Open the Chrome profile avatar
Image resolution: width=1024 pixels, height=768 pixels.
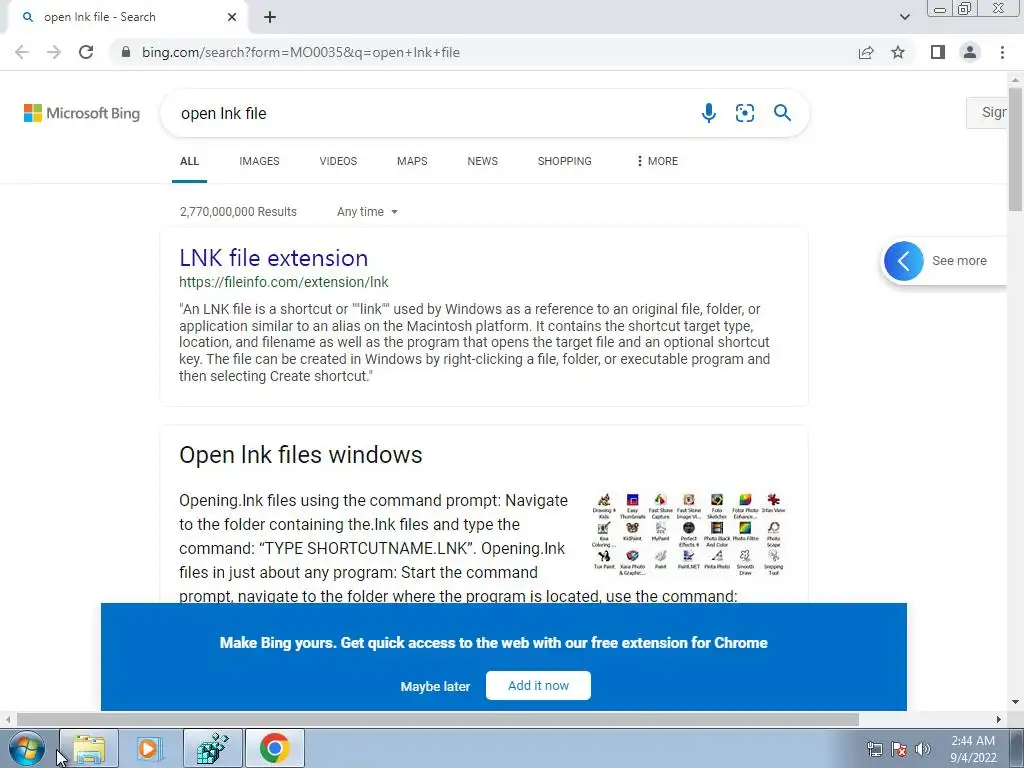[970, 52]
